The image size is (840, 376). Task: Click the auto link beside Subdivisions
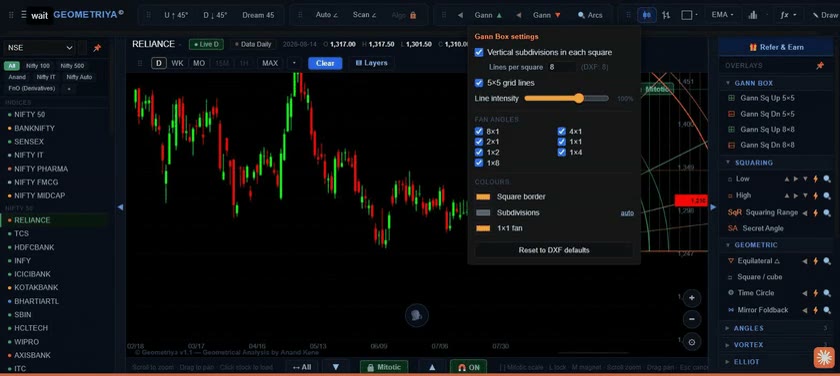[x=627, y=213]
